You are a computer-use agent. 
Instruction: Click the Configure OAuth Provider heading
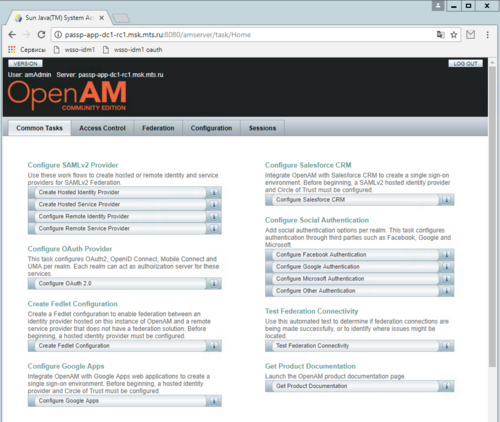pos(70,249)
